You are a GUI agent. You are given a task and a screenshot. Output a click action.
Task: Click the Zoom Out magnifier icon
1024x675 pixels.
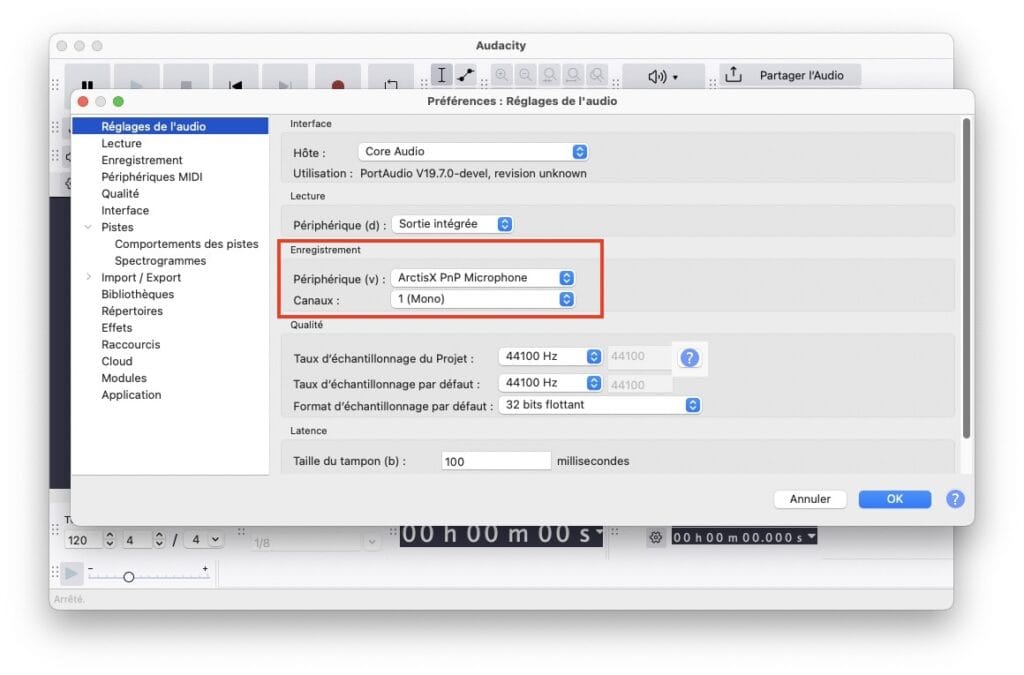click(526, 75)
